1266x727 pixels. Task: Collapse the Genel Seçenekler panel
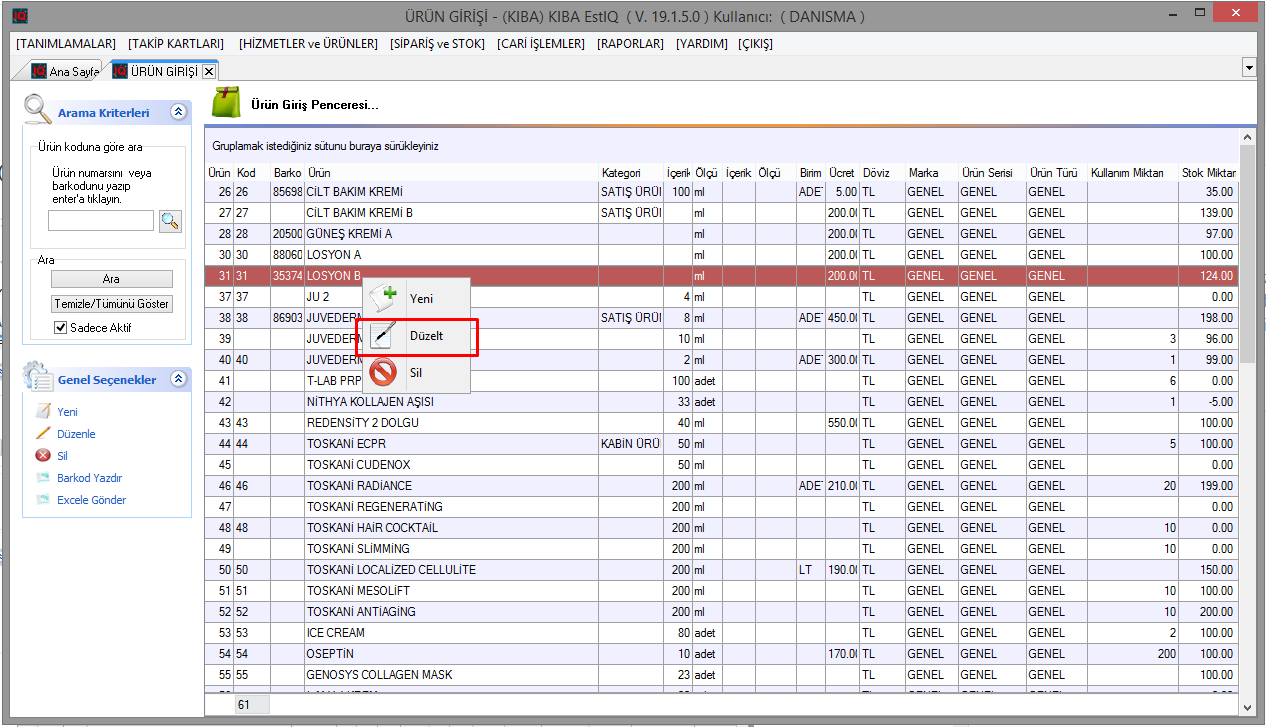178,379
